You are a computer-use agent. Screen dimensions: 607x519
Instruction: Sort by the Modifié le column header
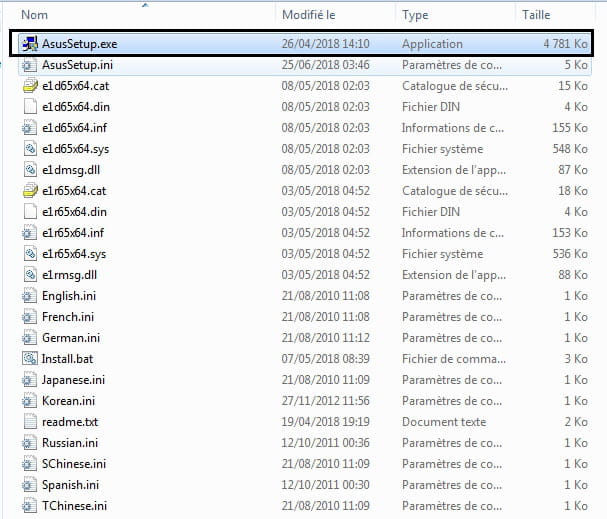pyautogui.click(x=309, y=15)
